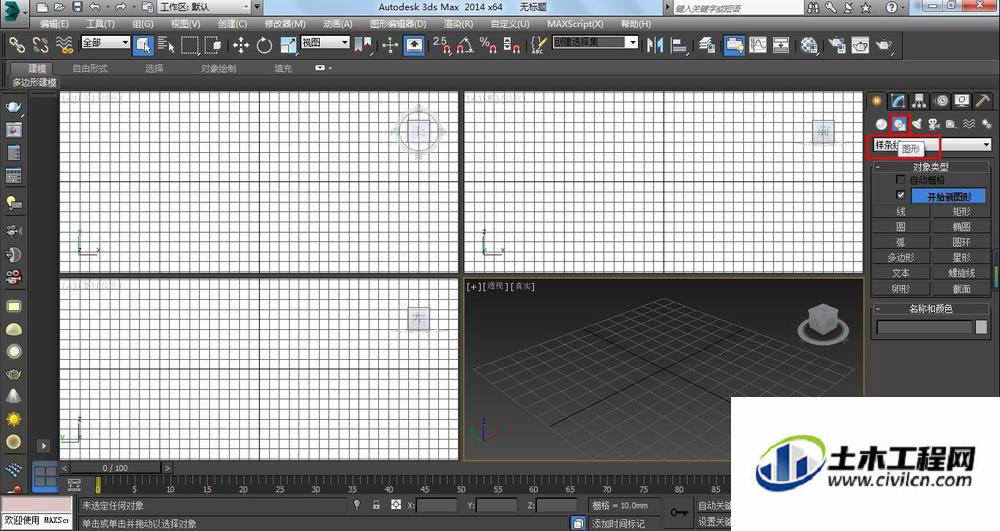1000x531 pixels.
Task: Open the shape subcategory 样条线 dropdown
Action: 932,145
